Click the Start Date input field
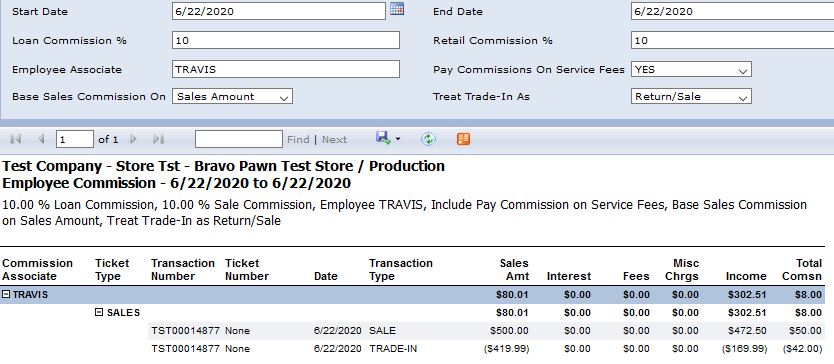The height and width of the screenshot is (364, 834). pyautogui.click(x=279, y=11)
